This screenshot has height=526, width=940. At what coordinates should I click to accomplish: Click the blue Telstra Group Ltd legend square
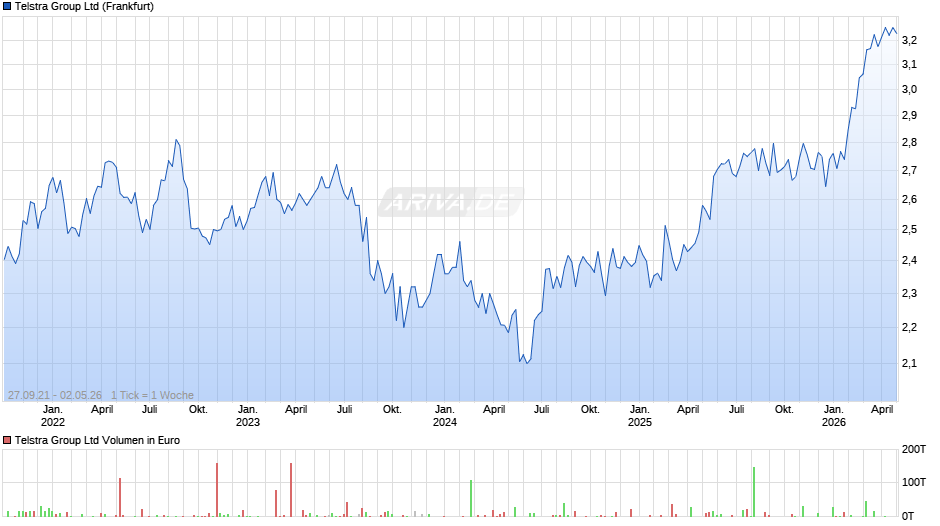pos(7,7)
